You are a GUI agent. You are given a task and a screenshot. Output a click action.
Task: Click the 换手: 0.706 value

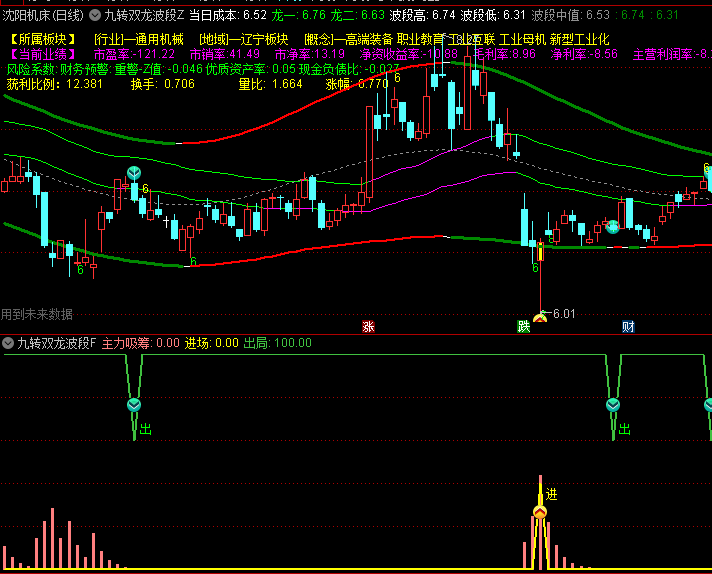pyautogui.click(x=163, y=84)
